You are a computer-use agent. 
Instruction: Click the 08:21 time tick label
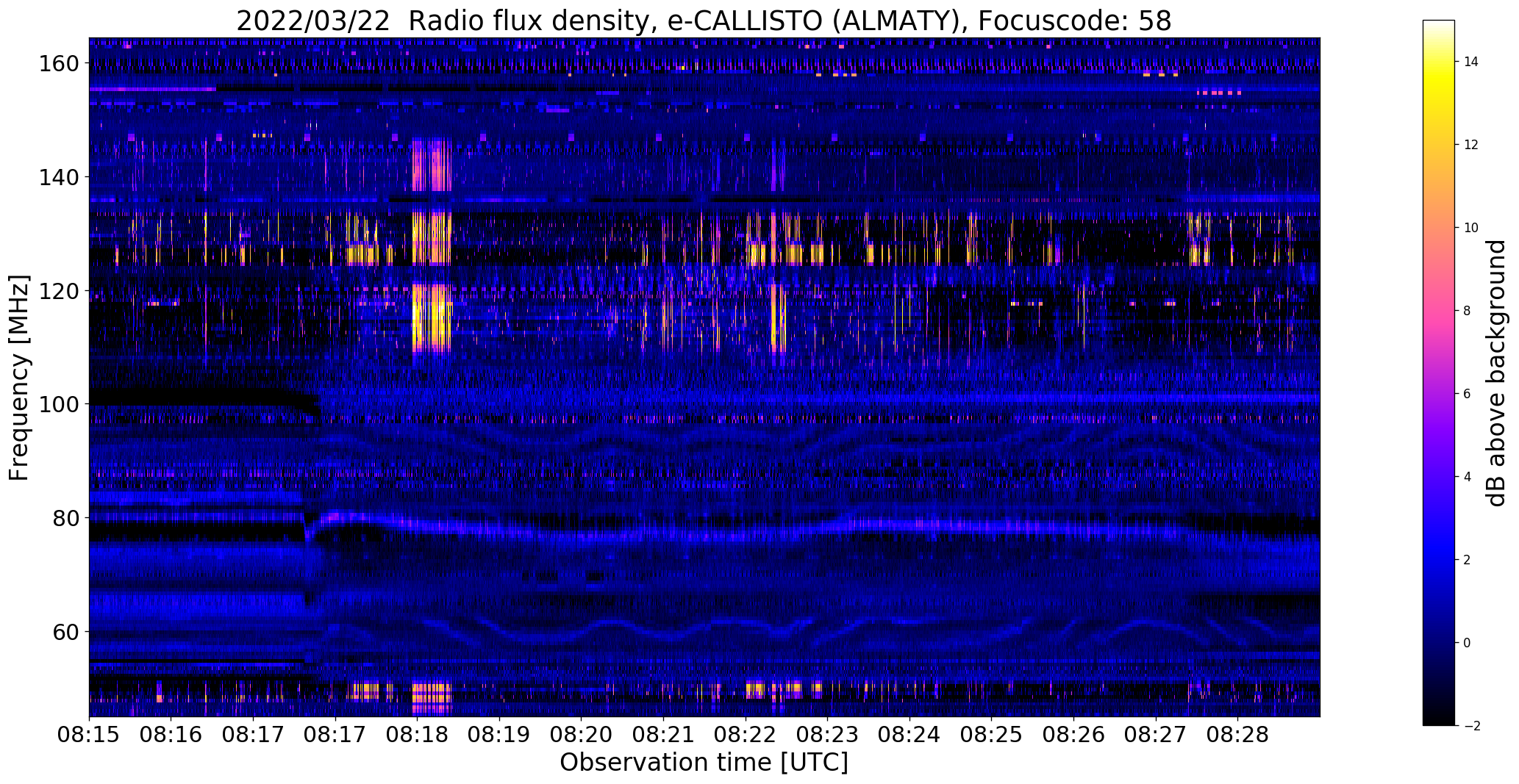point(663,735)
